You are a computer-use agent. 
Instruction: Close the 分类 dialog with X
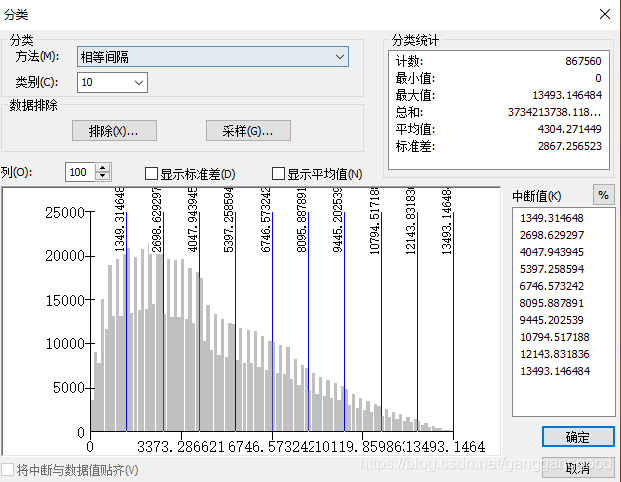pos(605,14)
